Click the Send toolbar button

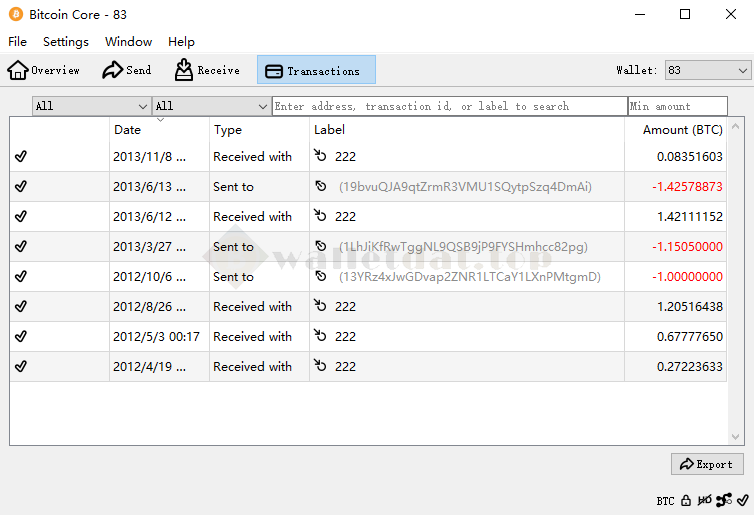coord(127,70)
